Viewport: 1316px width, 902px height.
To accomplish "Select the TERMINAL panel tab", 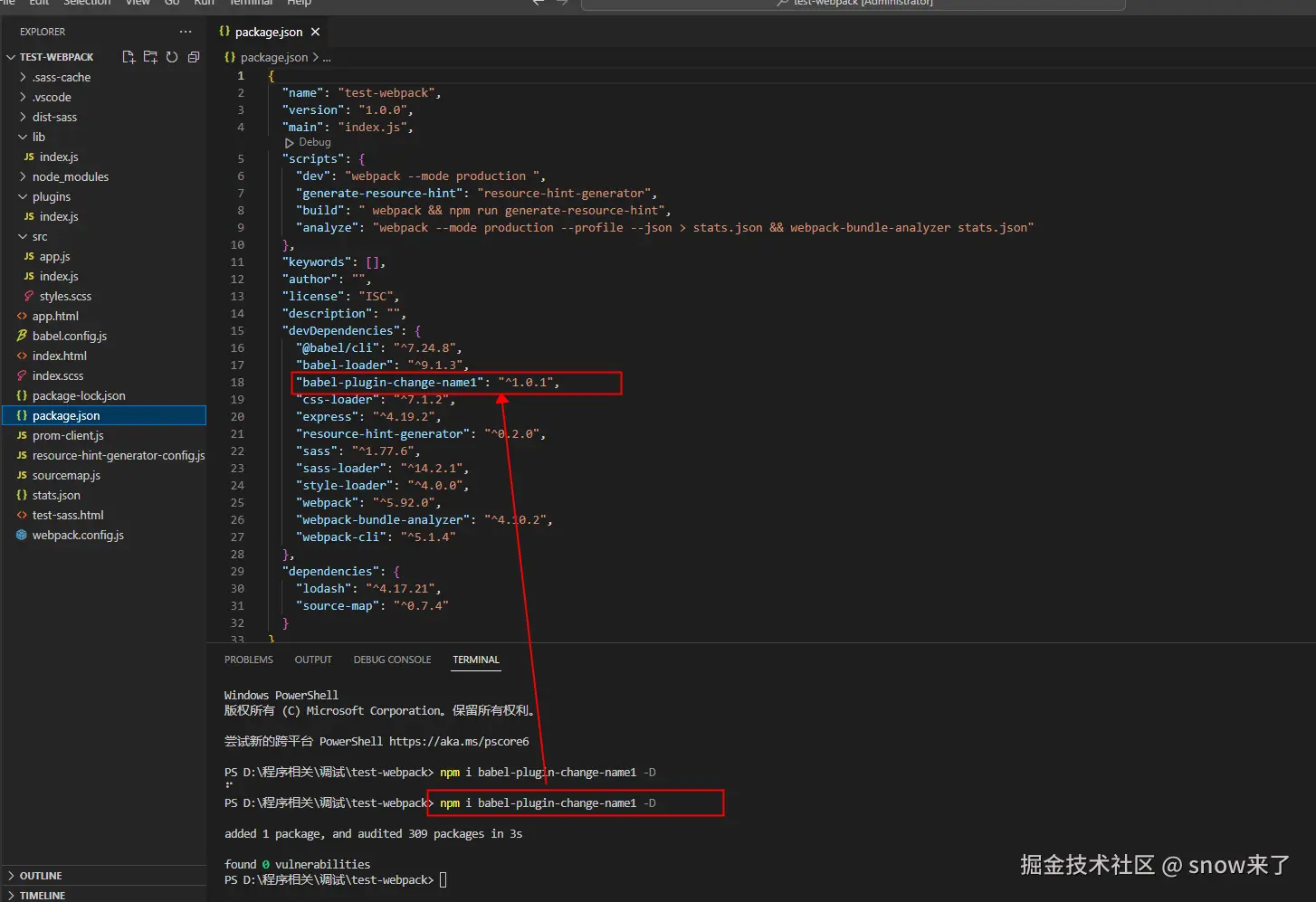I will point(476,660).
